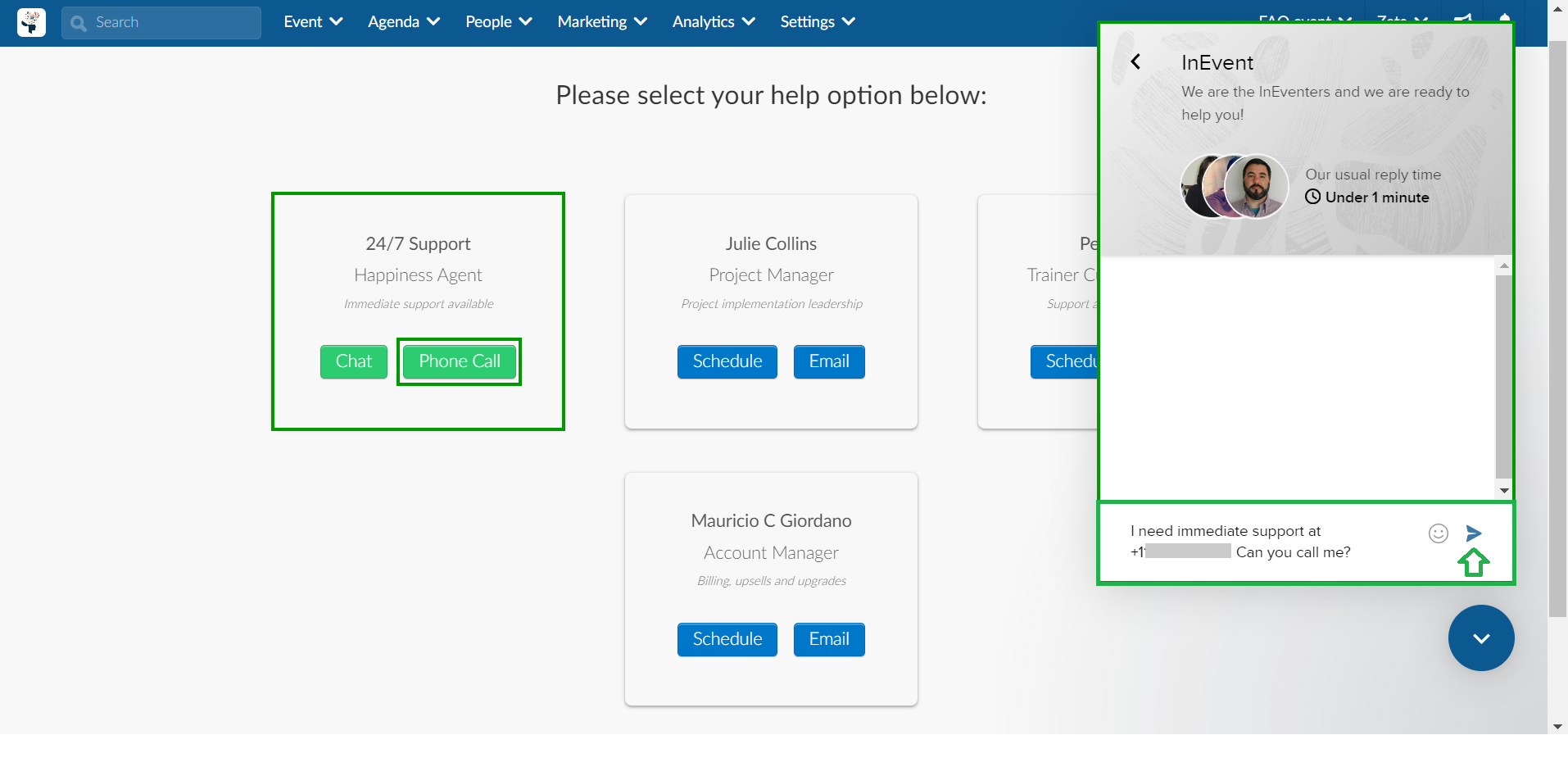Email Julie Collins
This screenshot has width=1568, height=767.
[x=829, y=361]
